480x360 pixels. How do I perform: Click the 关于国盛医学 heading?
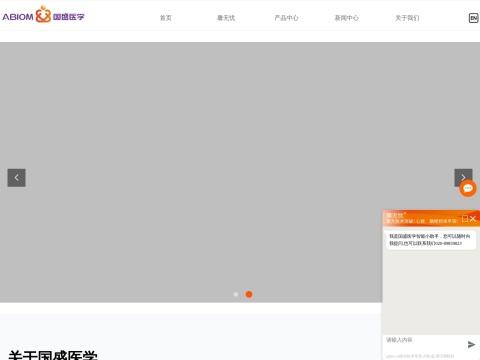[x=53, y=355]
